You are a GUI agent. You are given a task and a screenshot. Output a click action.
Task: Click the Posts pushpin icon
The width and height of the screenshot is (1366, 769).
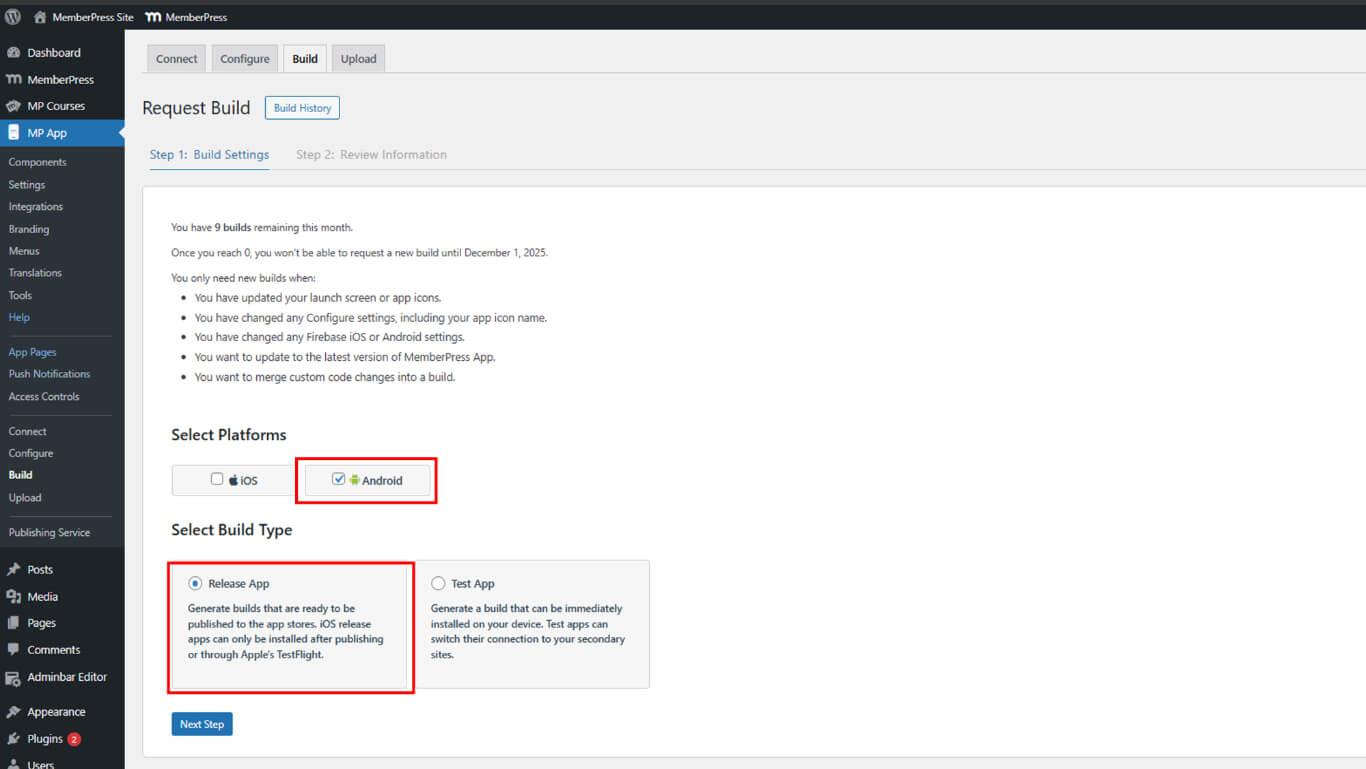coord(13,570)
